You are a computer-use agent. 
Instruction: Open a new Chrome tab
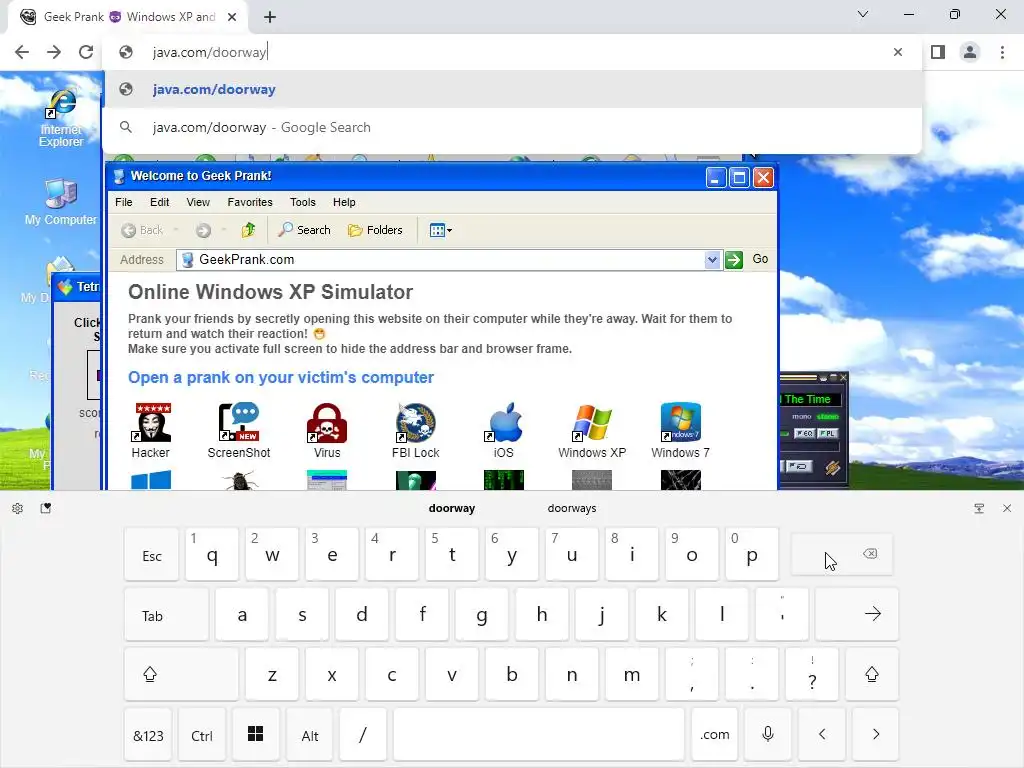tap(270, 17)
